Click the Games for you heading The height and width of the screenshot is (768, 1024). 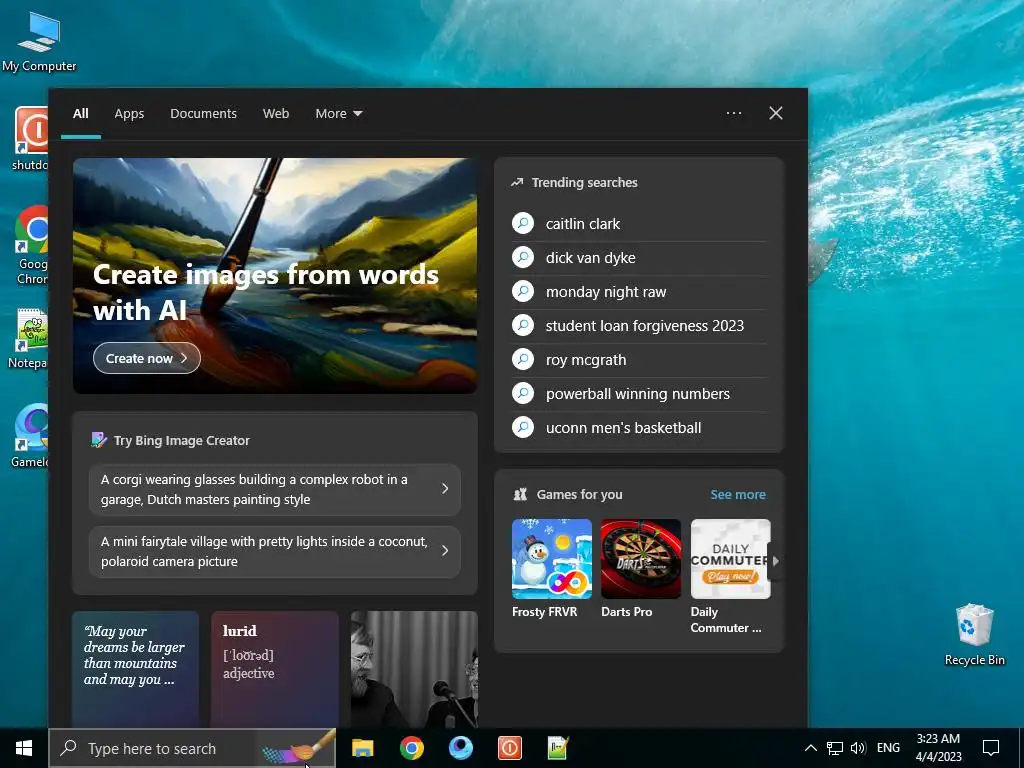coord(579,495)
